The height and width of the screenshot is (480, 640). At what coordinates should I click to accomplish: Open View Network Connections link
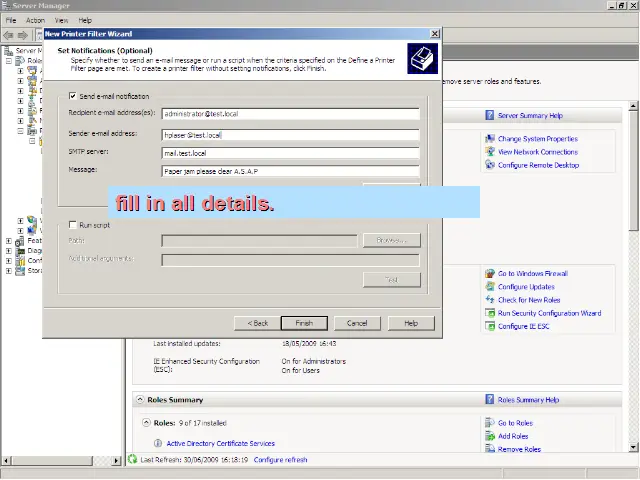tap(538, 152)
